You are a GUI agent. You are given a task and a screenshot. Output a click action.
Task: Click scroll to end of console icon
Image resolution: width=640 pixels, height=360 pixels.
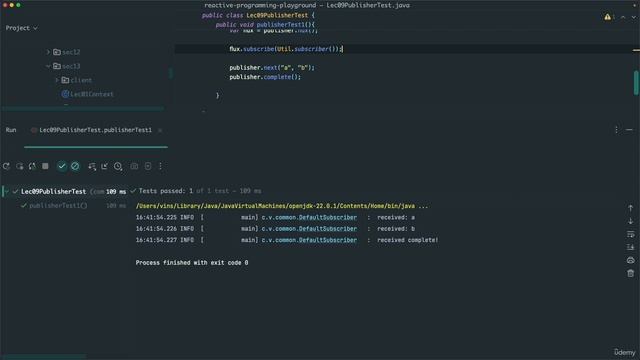pyautogui.click(x=631, y=247)
